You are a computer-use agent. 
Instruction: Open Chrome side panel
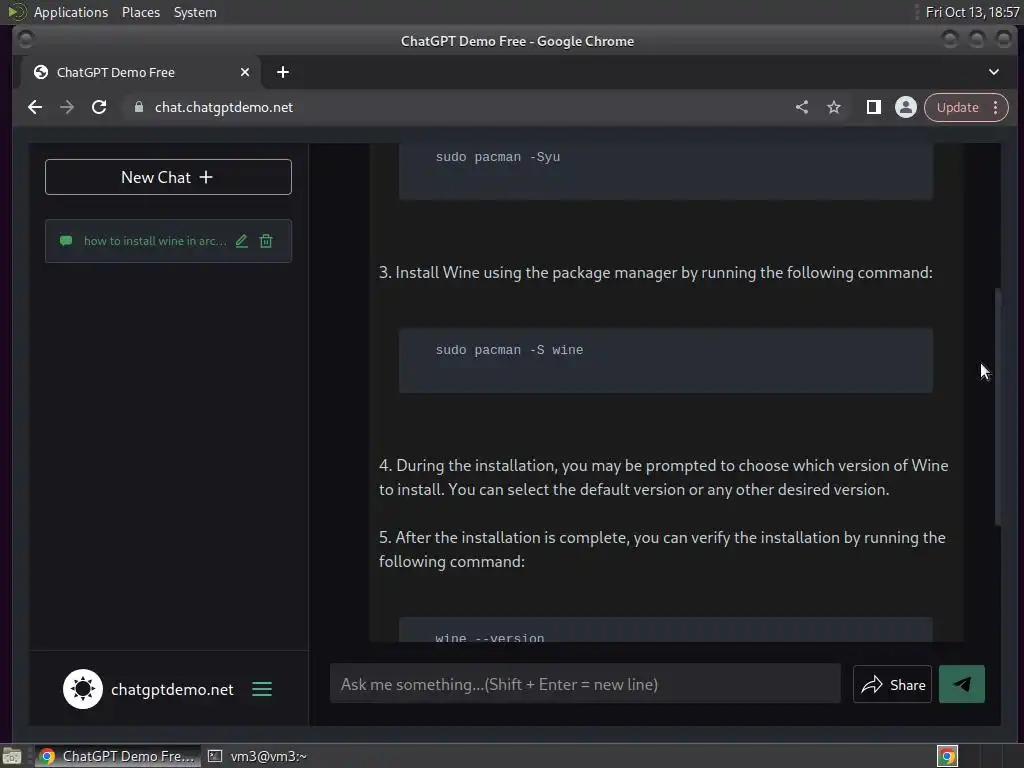click(873, 107)
